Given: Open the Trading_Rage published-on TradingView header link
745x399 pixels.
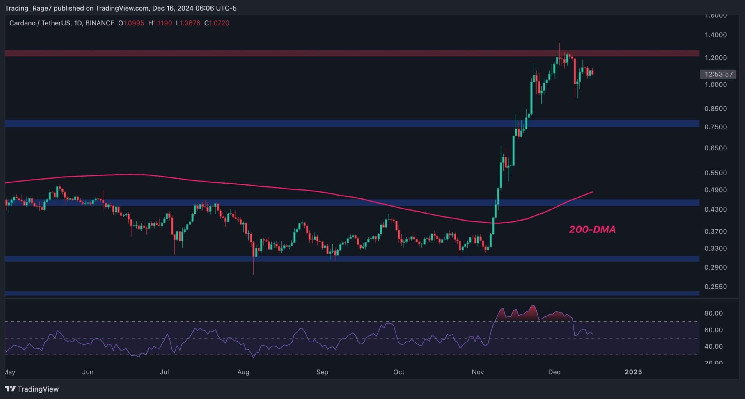Looking at the screenshot, I should point(121,9).
